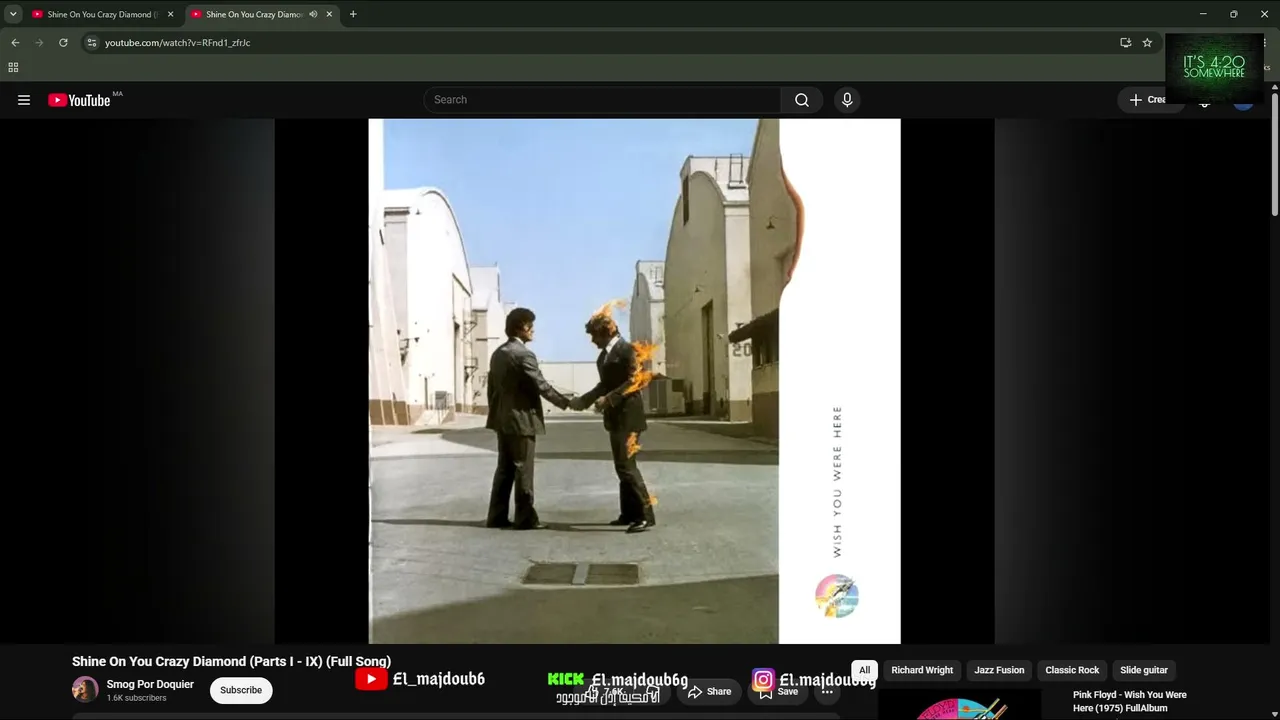
Task: Open a new browser tab
Action: (353, 14)
